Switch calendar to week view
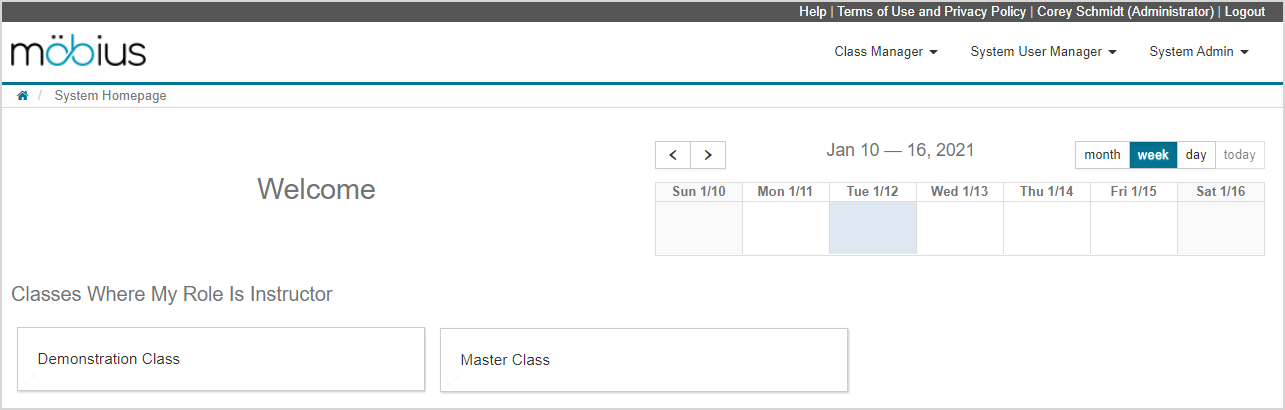 (1153, 155)
